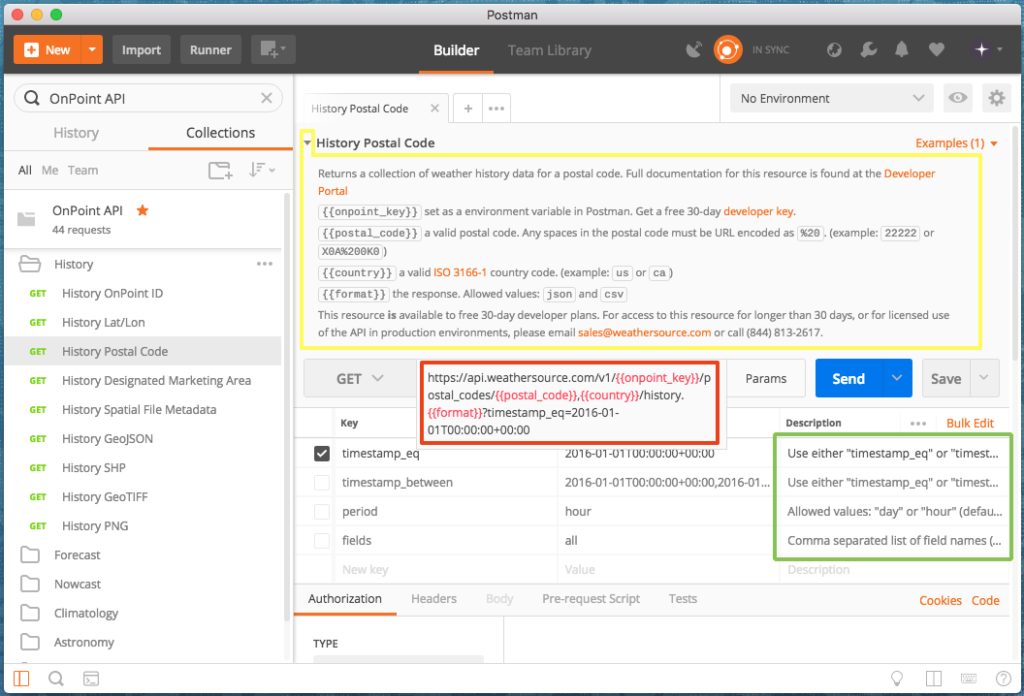Click the environment quick look eye icon
1024x696 pixels.
[x=958, y=98]
